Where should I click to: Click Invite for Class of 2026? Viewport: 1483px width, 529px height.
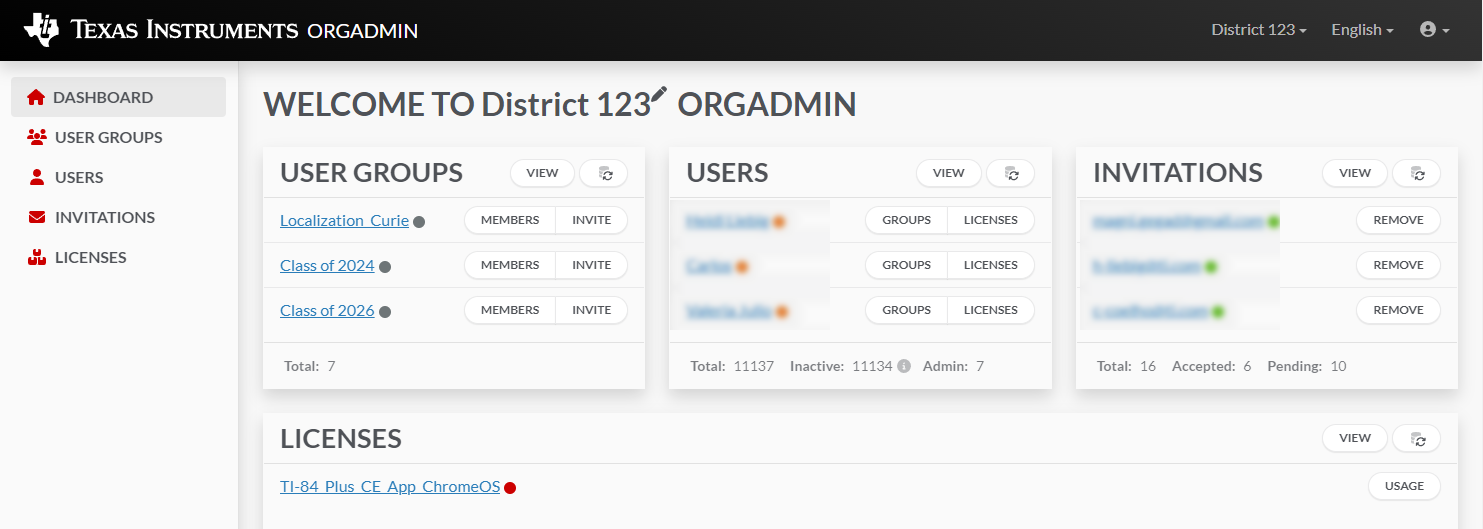(591, 310)
